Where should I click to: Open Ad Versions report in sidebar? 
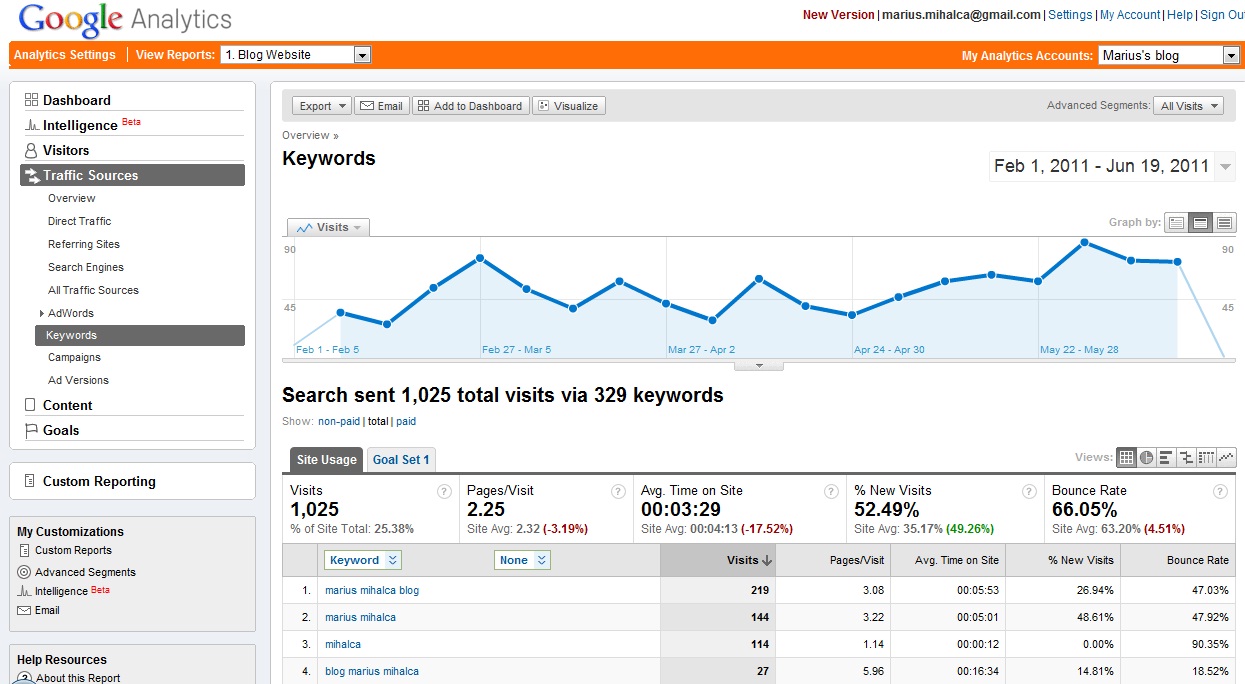(x=78, y=380)
